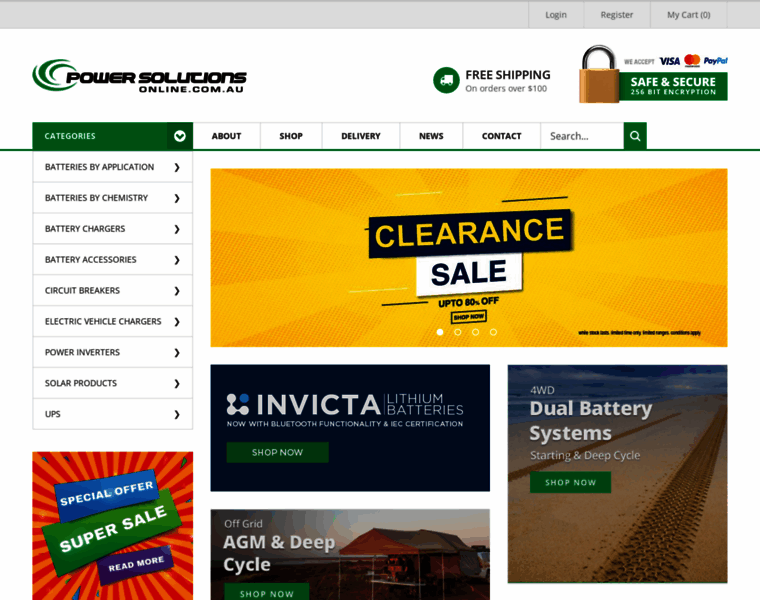Click the Electric Vehicle Chargers category text
The width and height of the screenshot is (760, 600).
point(103,321)
